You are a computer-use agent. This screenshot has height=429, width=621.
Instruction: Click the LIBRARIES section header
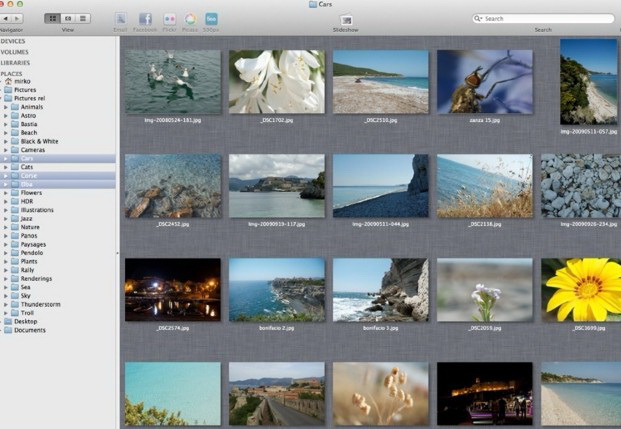coord(15,62)
